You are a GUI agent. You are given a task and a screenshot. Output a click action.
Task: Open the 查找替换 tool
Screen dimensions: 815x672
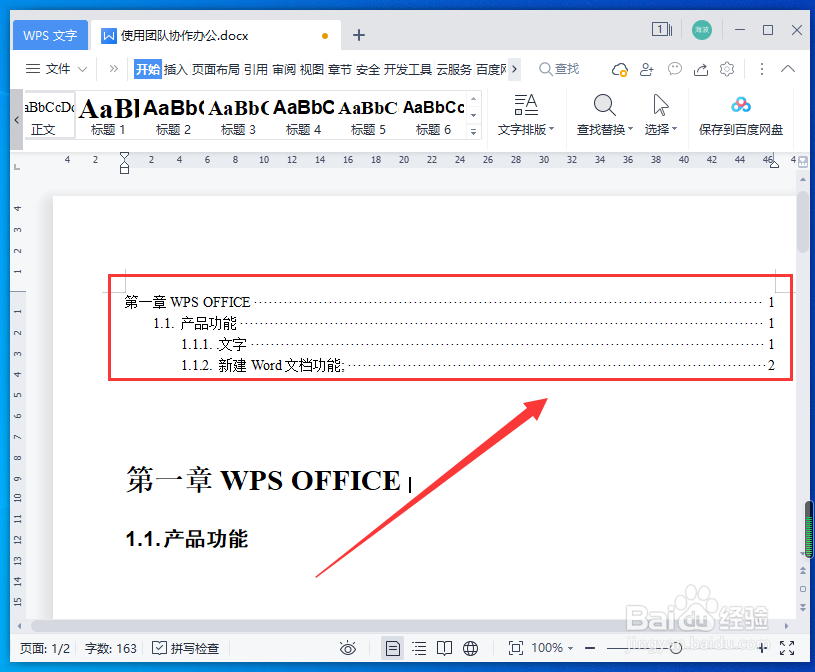click(x=604, y=115)
